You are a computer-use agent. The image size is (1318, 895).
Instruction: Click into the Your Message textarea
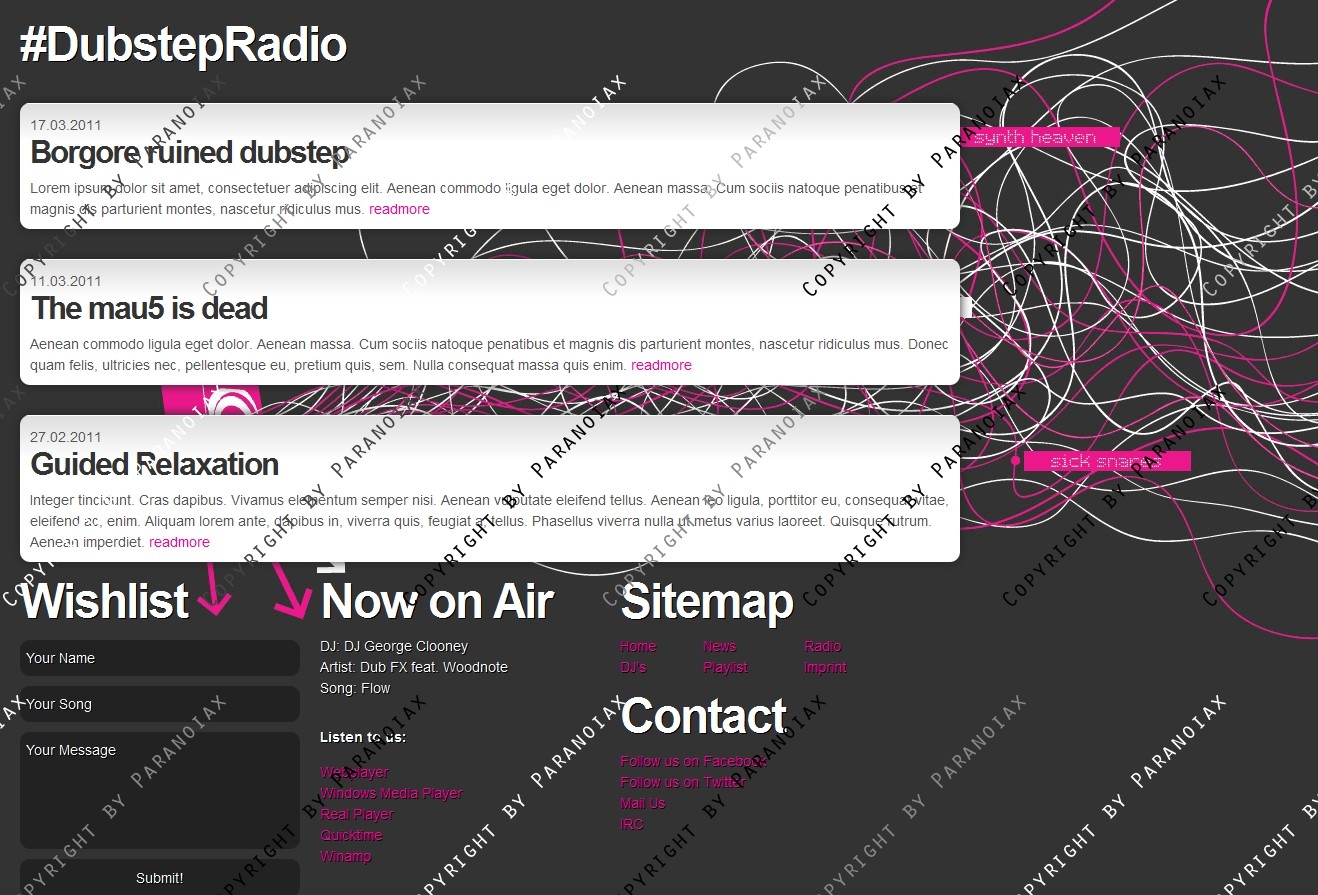tap(160, 790)
